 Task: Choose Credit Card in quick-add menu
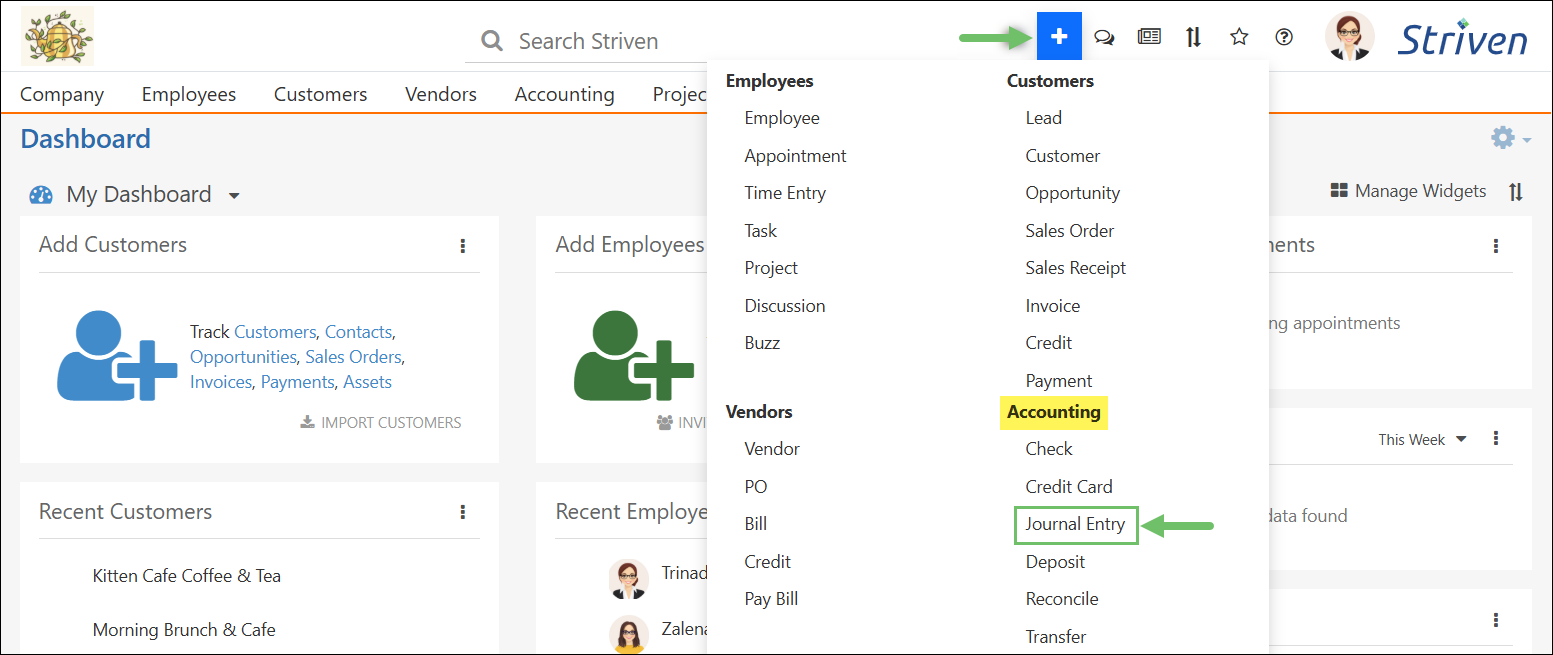[1068, 487]
